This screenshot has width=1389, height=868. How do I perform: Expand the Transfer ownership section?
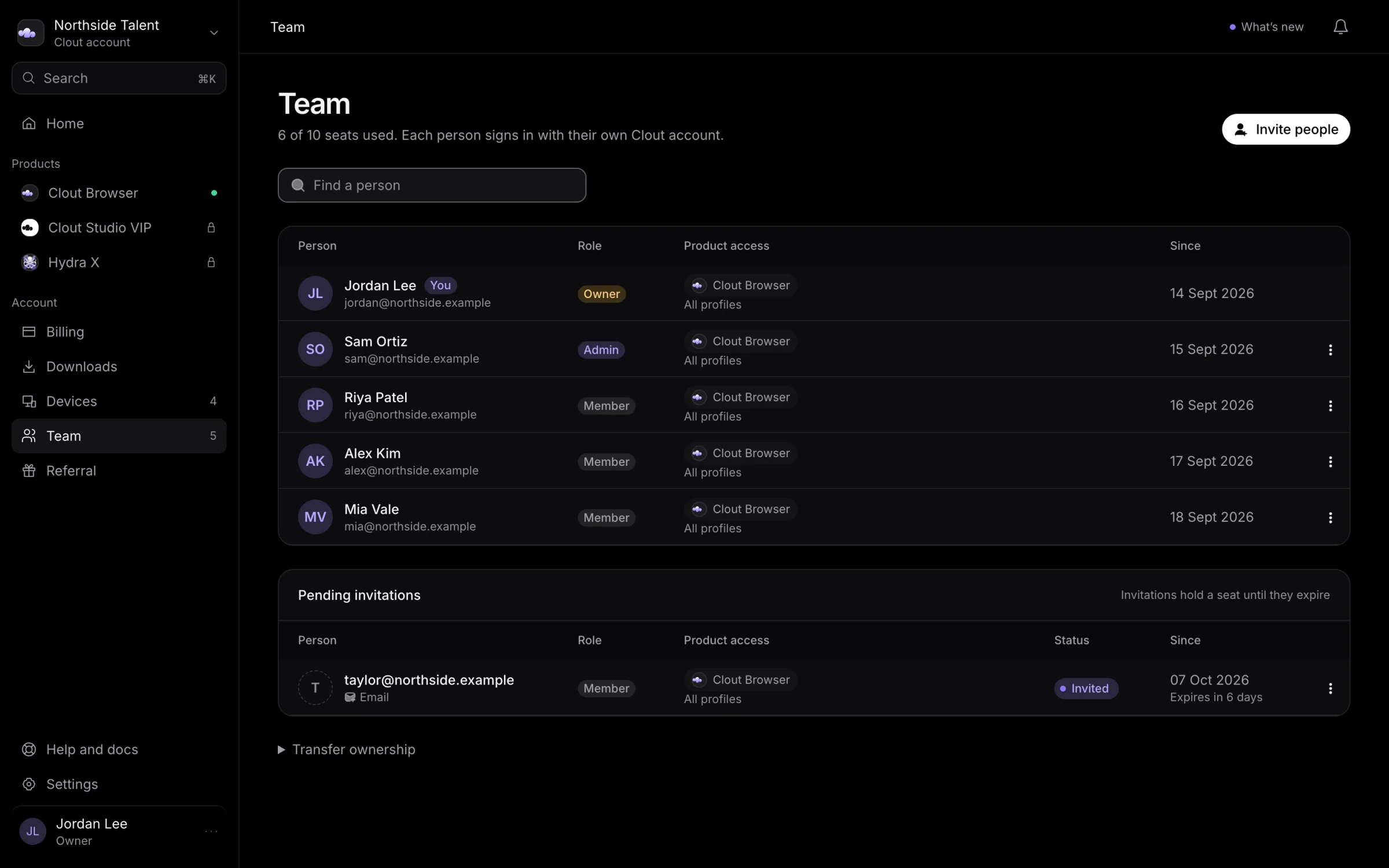pos(347,749)
